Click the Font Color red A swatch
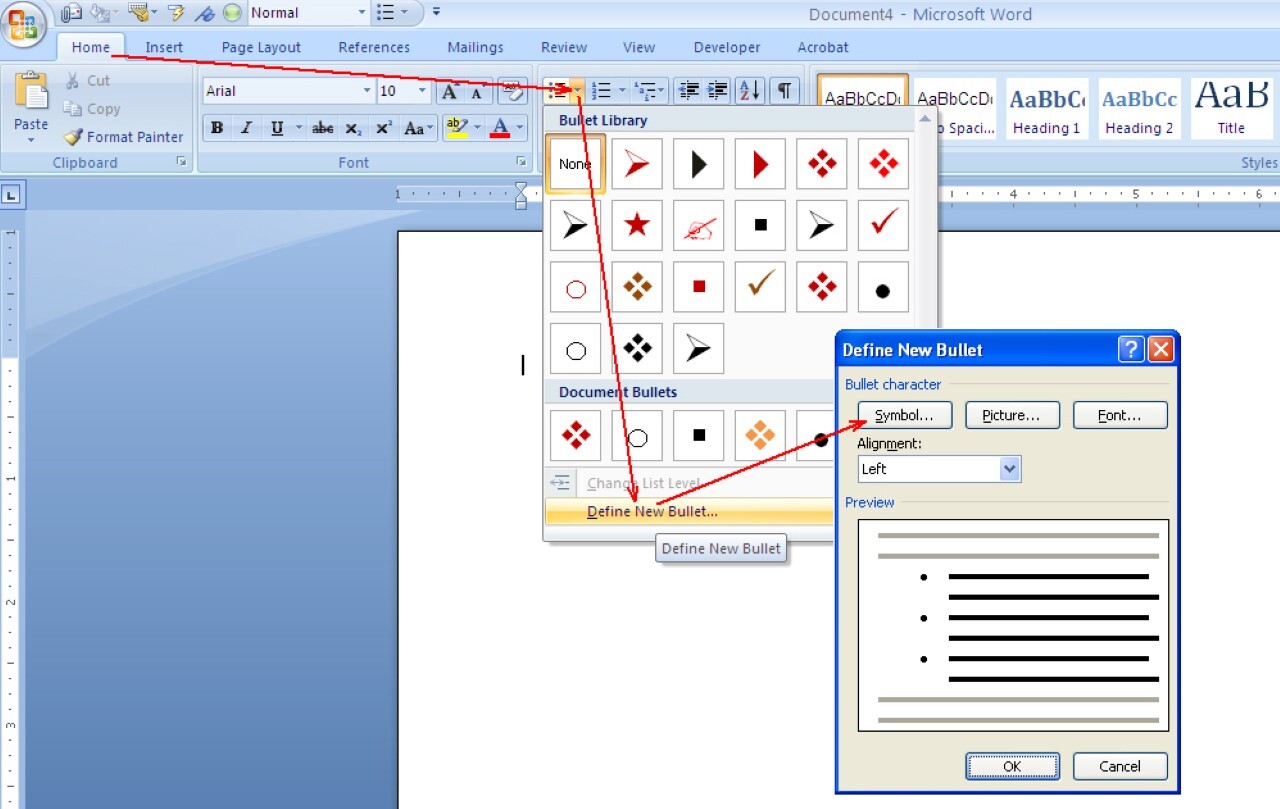This screenshot has height=809, width=1280. point(500,128)
